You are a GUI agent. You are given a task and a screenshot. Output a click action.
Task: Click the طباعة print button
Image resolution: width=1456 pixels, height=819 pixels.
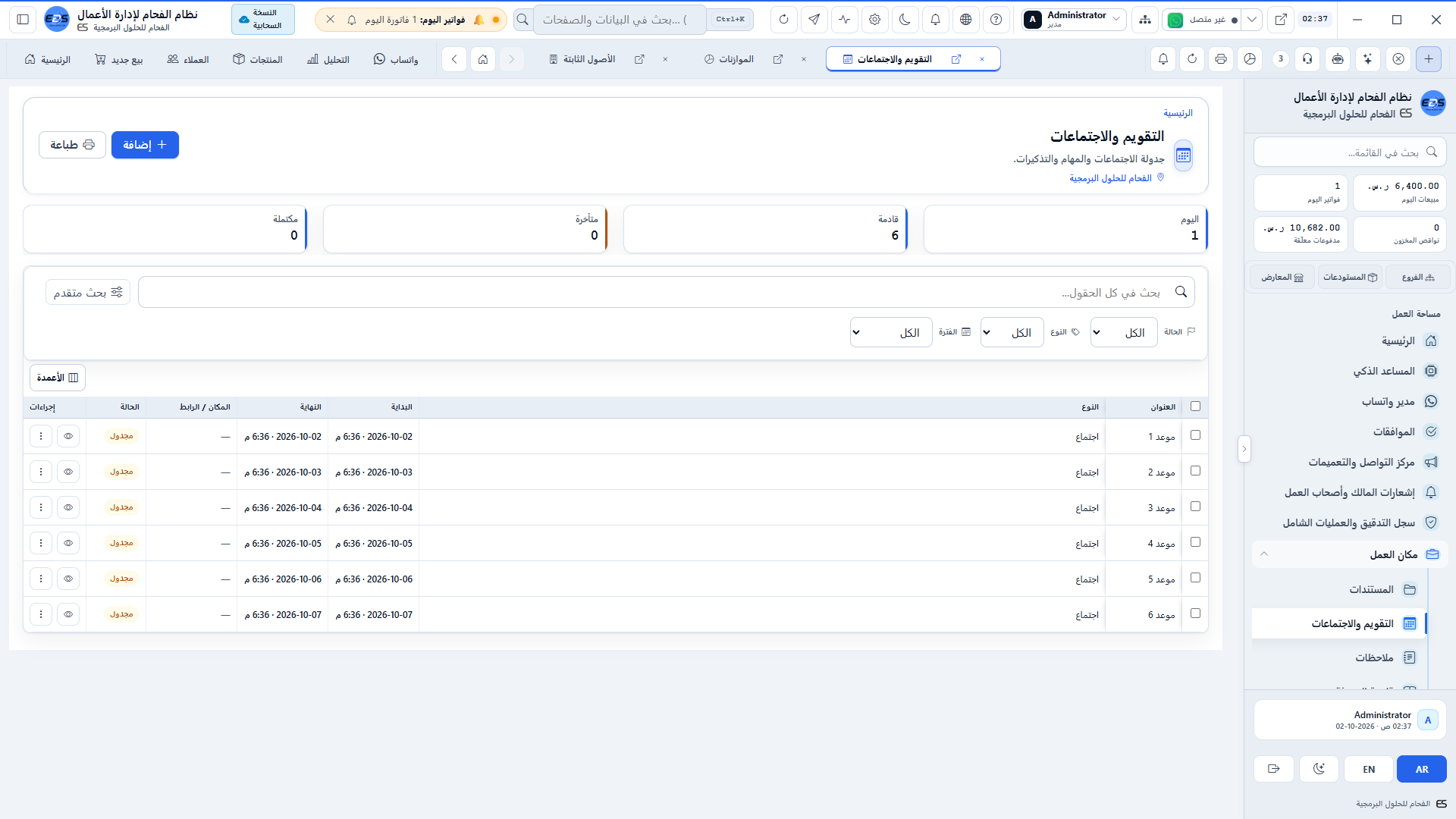[x=72, y=145]
